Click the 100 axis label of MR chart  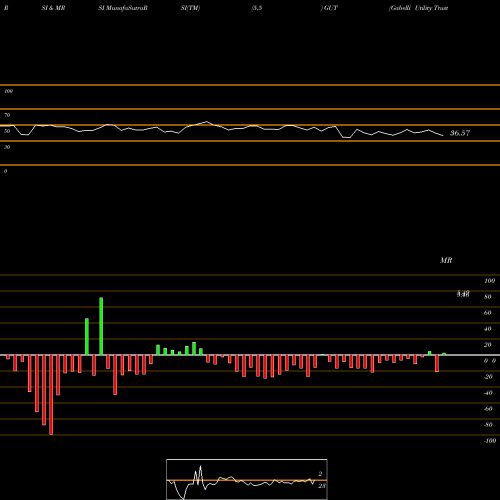coord(489,281)
